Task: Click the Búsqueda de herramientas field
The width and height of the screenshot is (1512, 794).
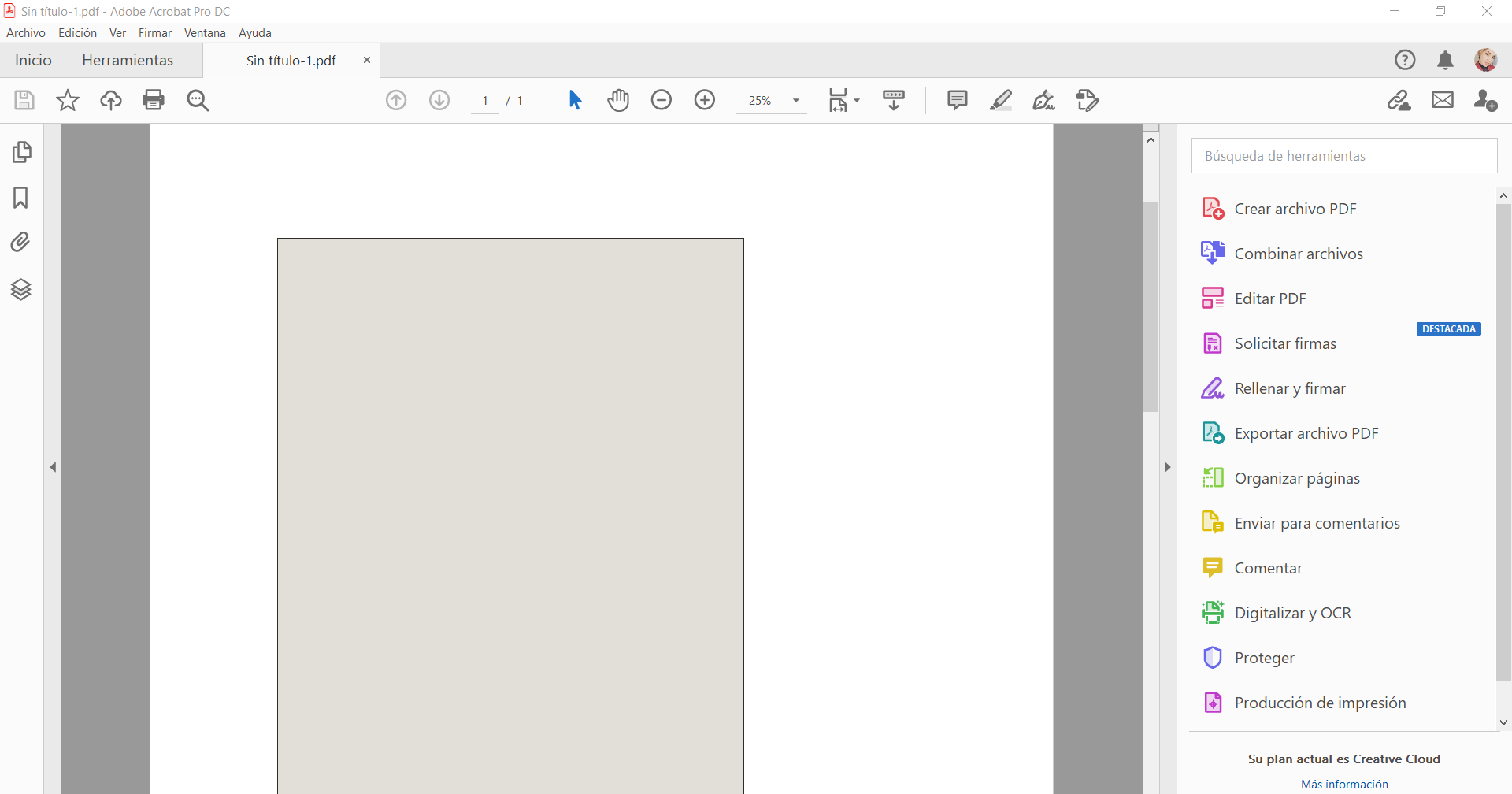Action: click(x=1343, y=156)
